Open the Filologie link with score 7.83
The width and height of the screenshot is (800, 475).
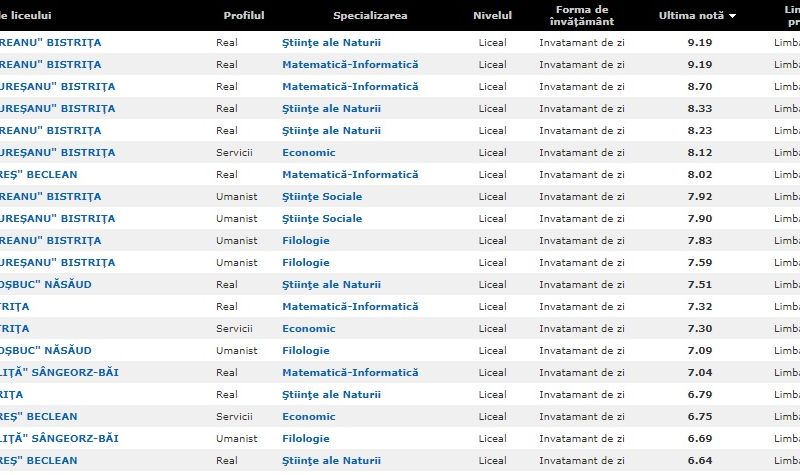coord(306,240)
